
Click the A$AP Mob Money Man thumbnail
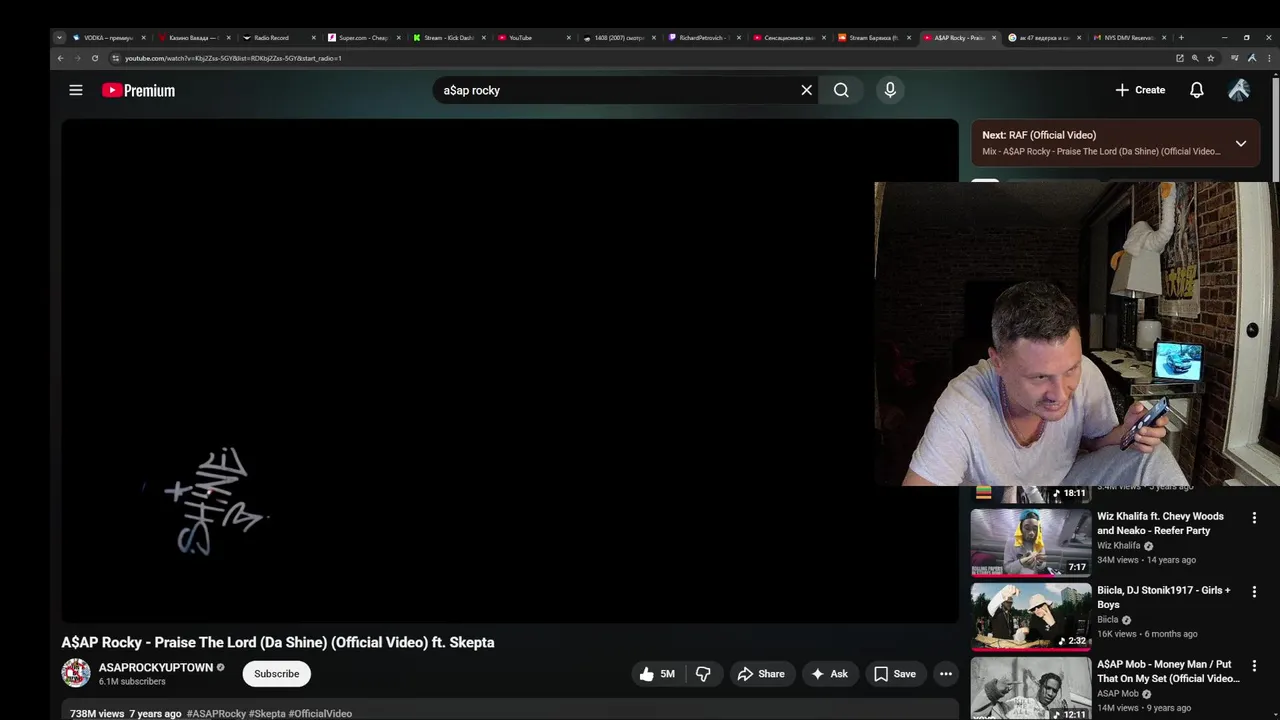tap(1031, 689)
